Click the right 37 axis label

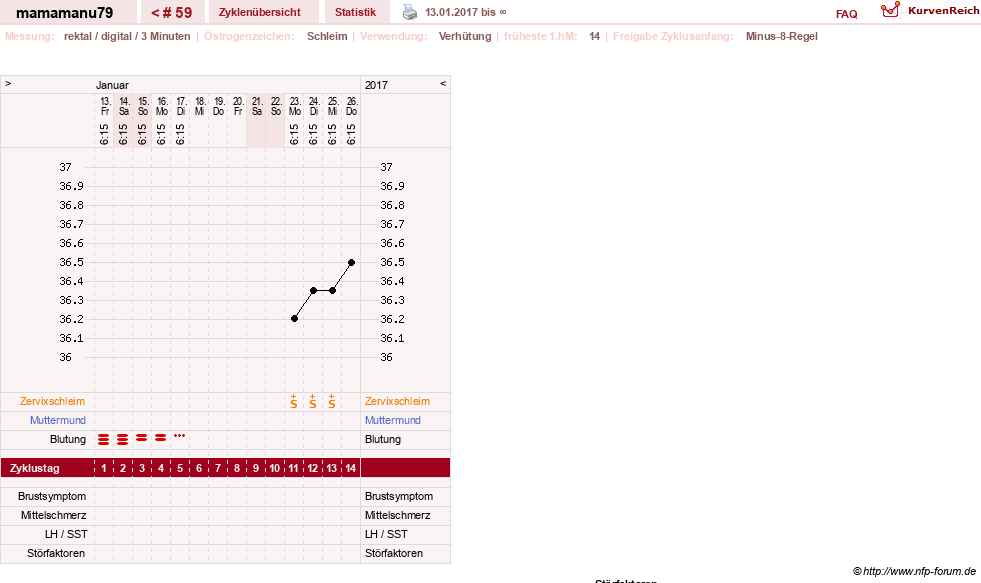pyautogui.click(x=386, y=167)
